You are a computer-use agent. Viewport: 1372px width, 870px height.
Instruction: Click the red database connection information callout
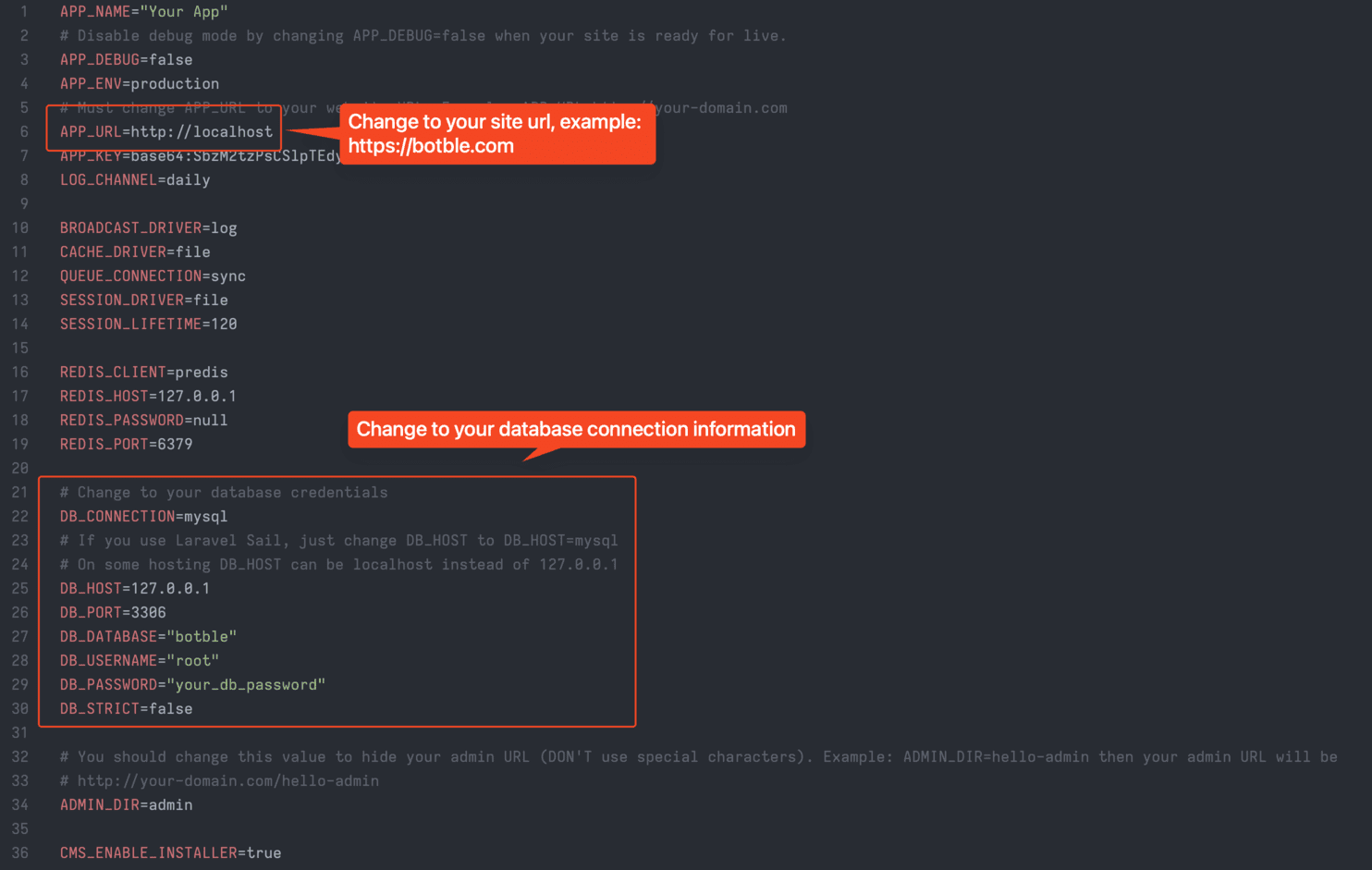pyautogui.click(x=576, y=430)
